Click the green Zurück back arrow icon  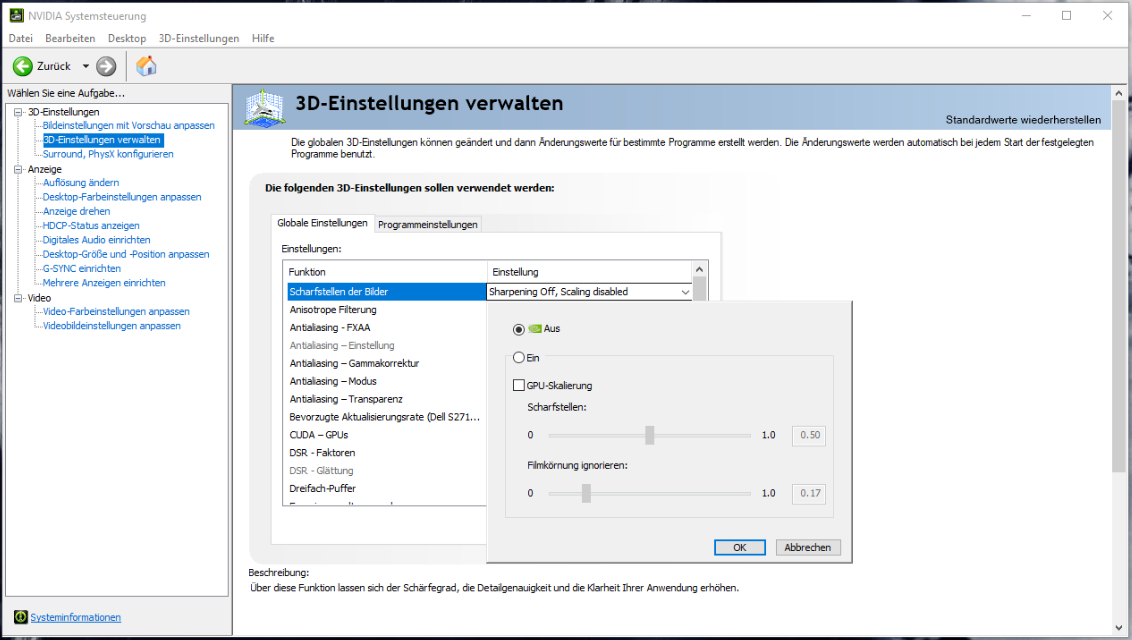(x=22, y=66)
